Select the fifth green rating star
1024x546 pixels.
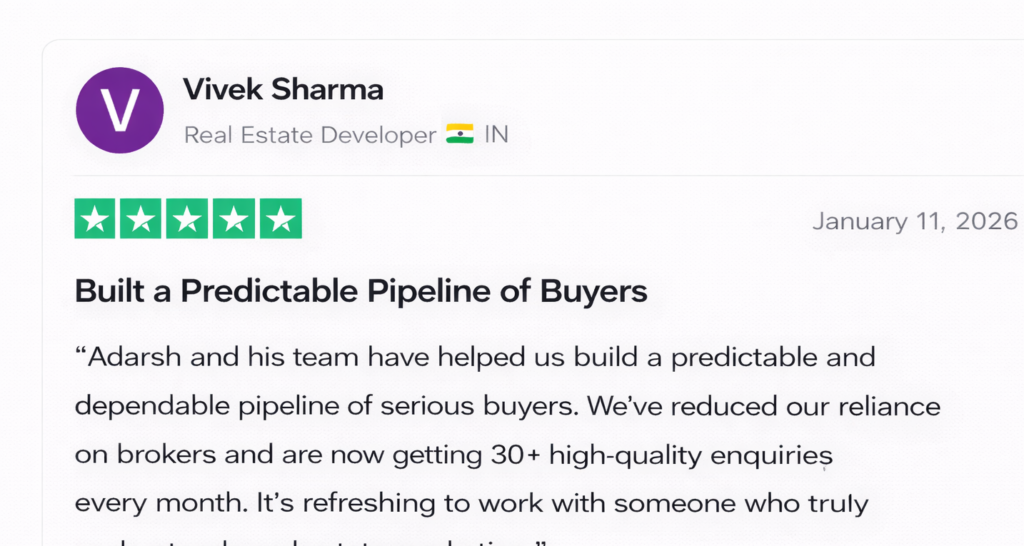tap(280, 219)
